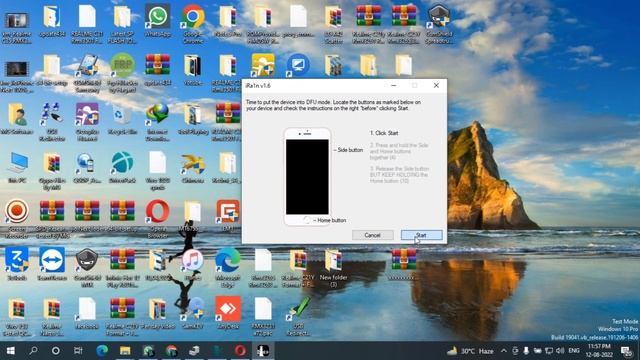Open Task View on the taskbar
Image resolution: width=640 pixels, height=360 pixels.
click(78, 351)
